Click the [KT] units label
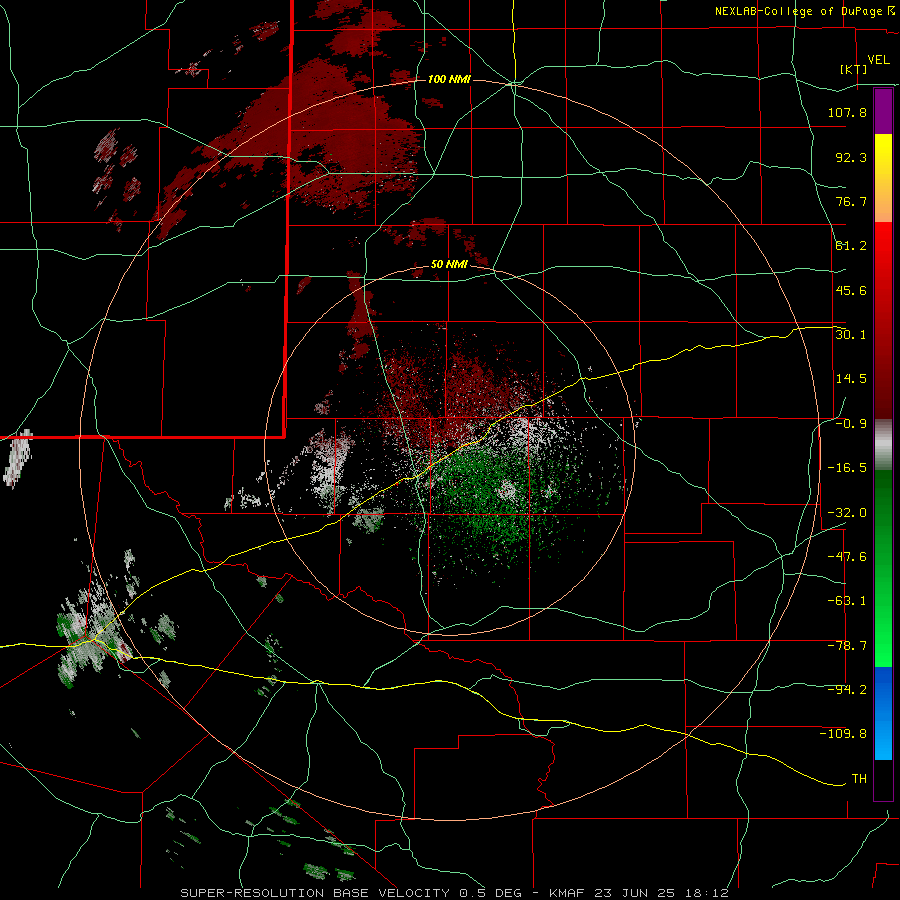Screen dimensions: 900x900 (854, 69)
